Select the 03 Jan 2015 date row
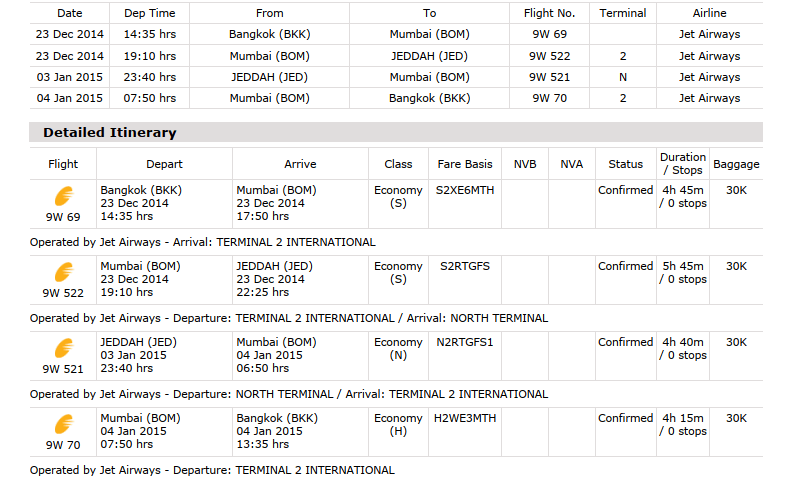 (x=70, y=77)
